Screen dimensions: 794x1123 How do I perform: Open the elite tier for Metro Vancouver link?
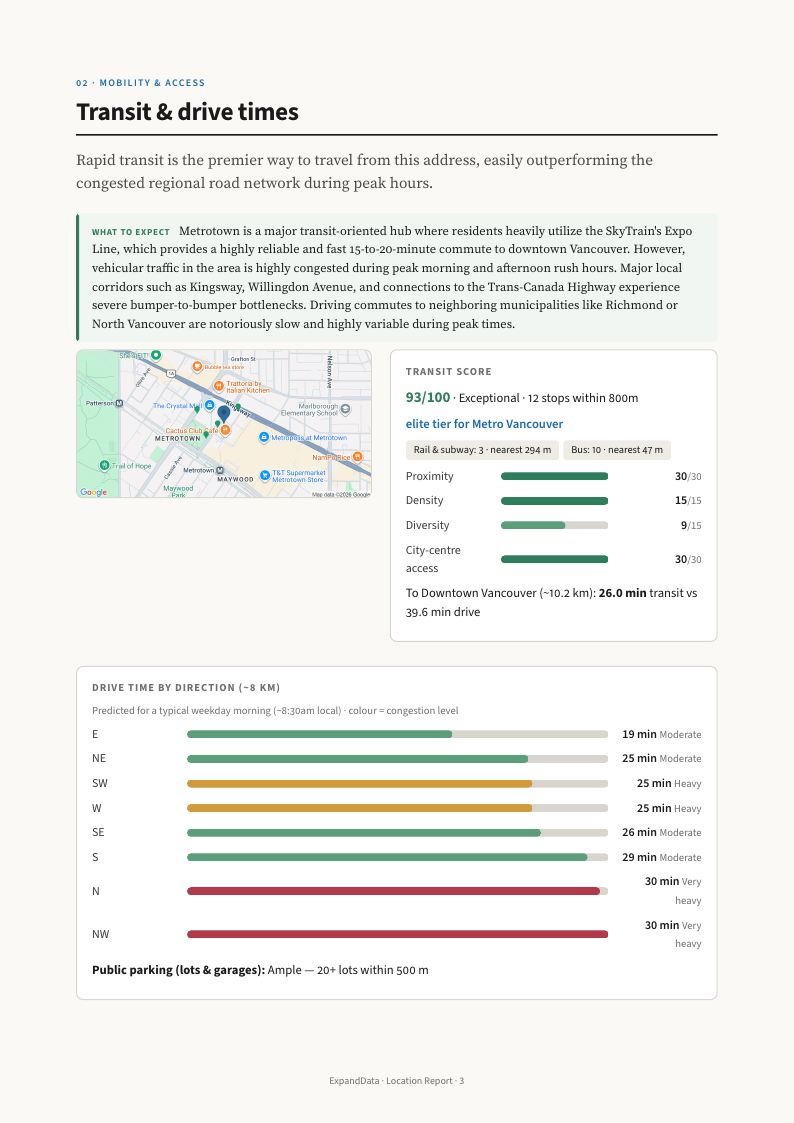(484, 424)
